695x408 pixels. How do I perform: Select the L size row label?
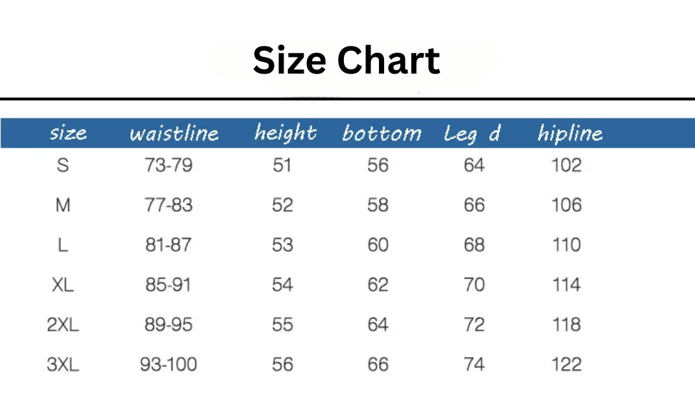pyautogui.click(x=63, y=245)
